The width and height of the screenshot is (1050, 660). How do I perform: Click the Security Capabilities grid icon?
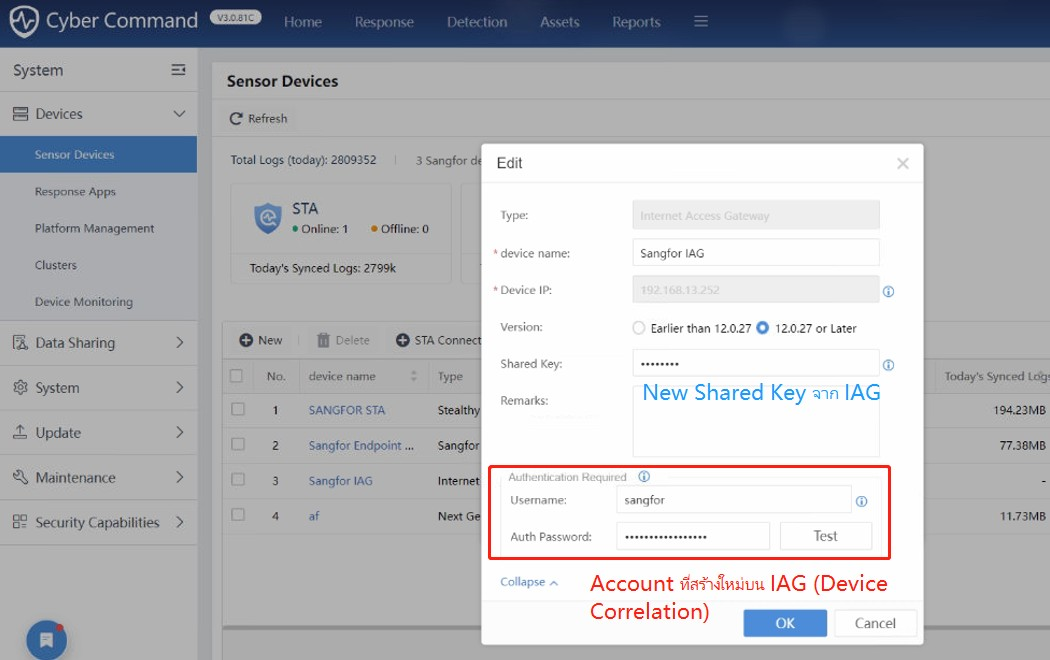[x=21, y=522]
